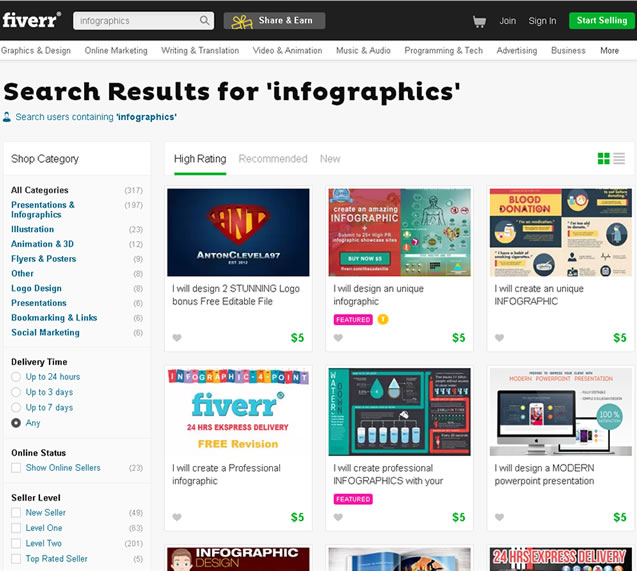The height and width of the screenshot is (571, 637).
Task: Switch to list view icon
Action: pos(619,158)
